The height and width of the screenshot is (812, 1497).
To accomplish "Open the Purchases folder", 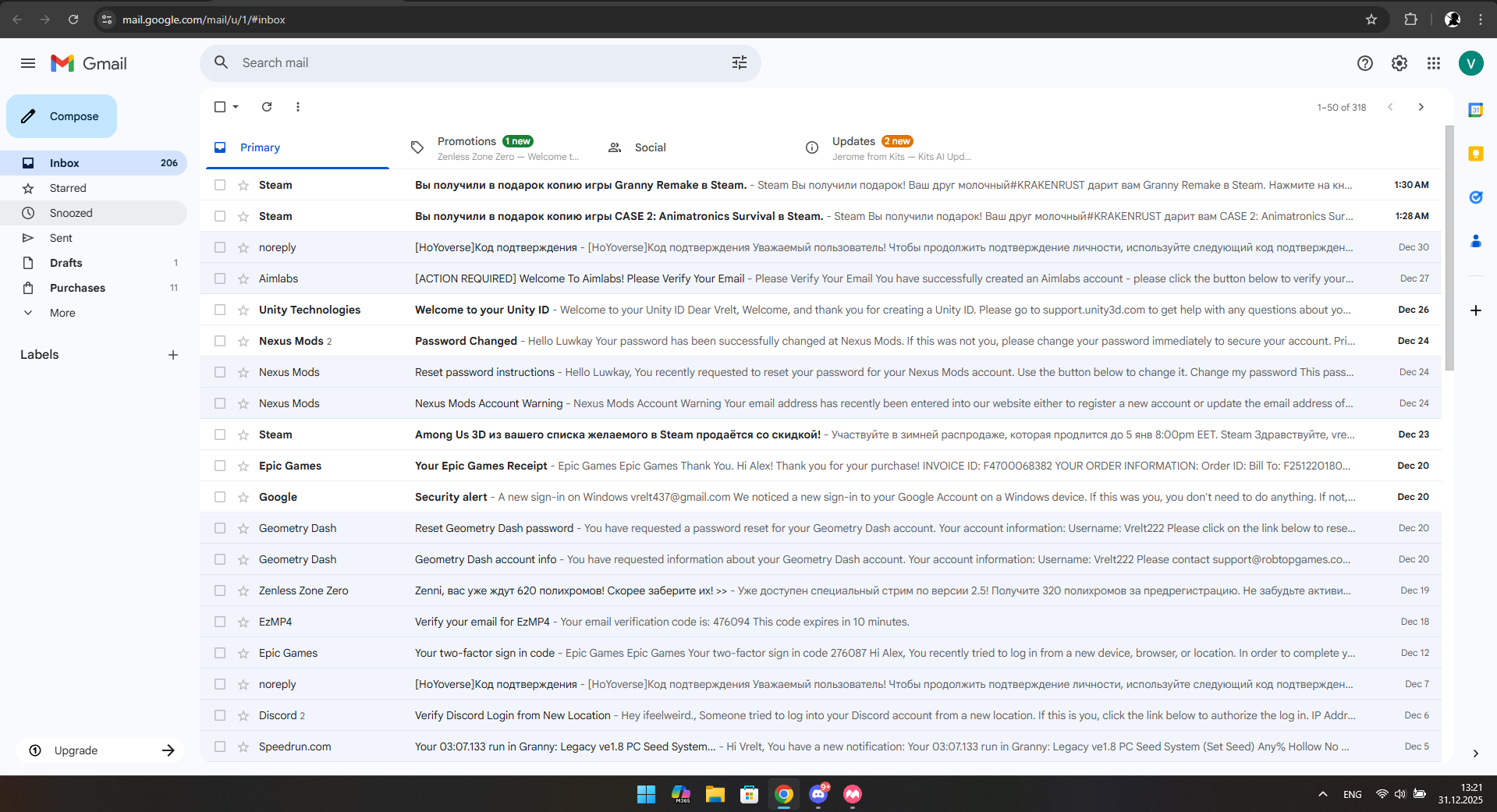I will pos(94,288).
